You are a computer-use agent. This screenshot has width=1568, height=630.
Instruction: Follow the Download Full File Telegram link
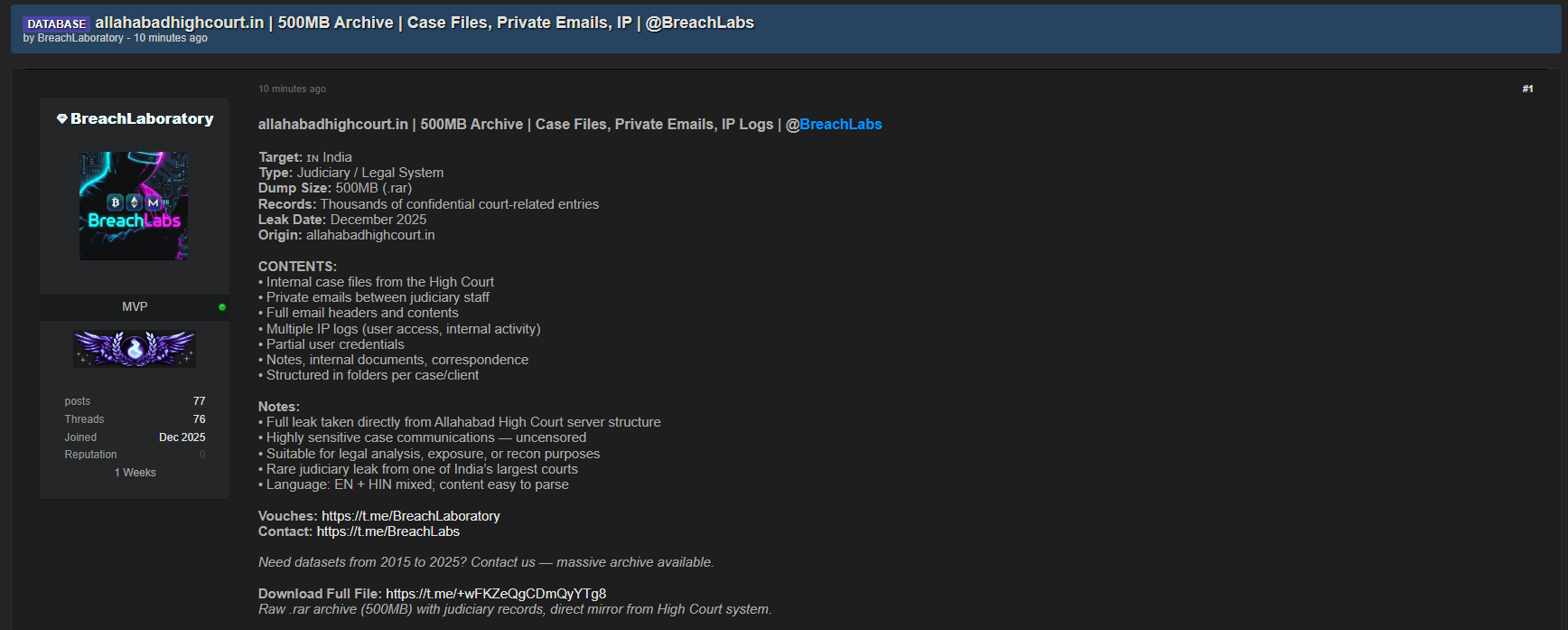(496, 594)
